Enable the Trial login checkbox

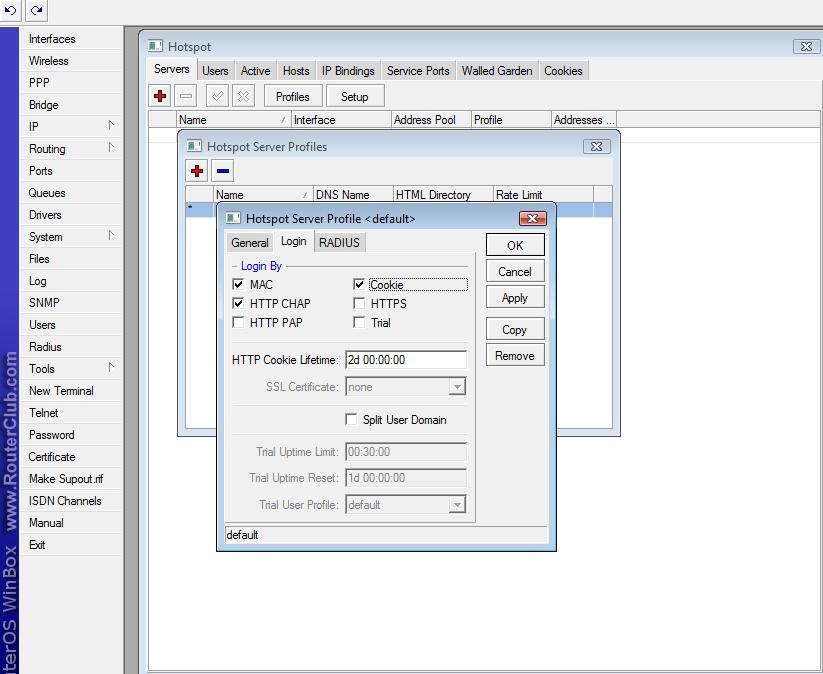click(x=359, y=322)
